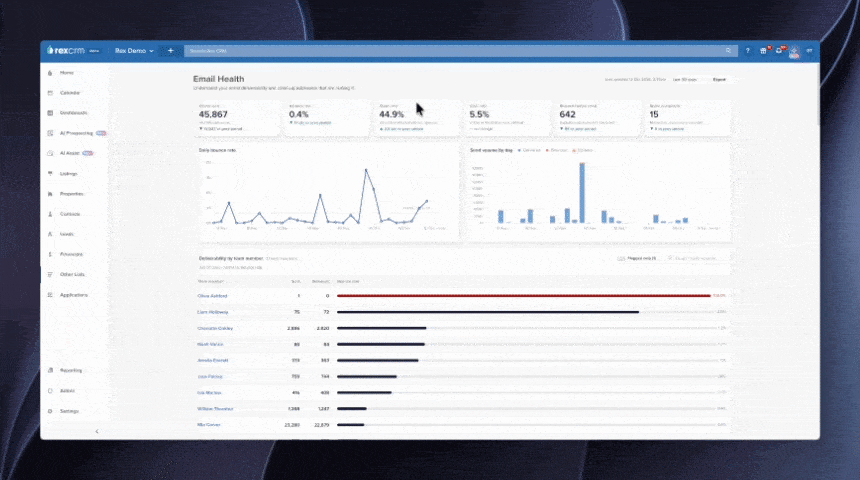Click the Leads sidebar icon
This screenshot has height=480, width=860.
(x=50, y=234)
